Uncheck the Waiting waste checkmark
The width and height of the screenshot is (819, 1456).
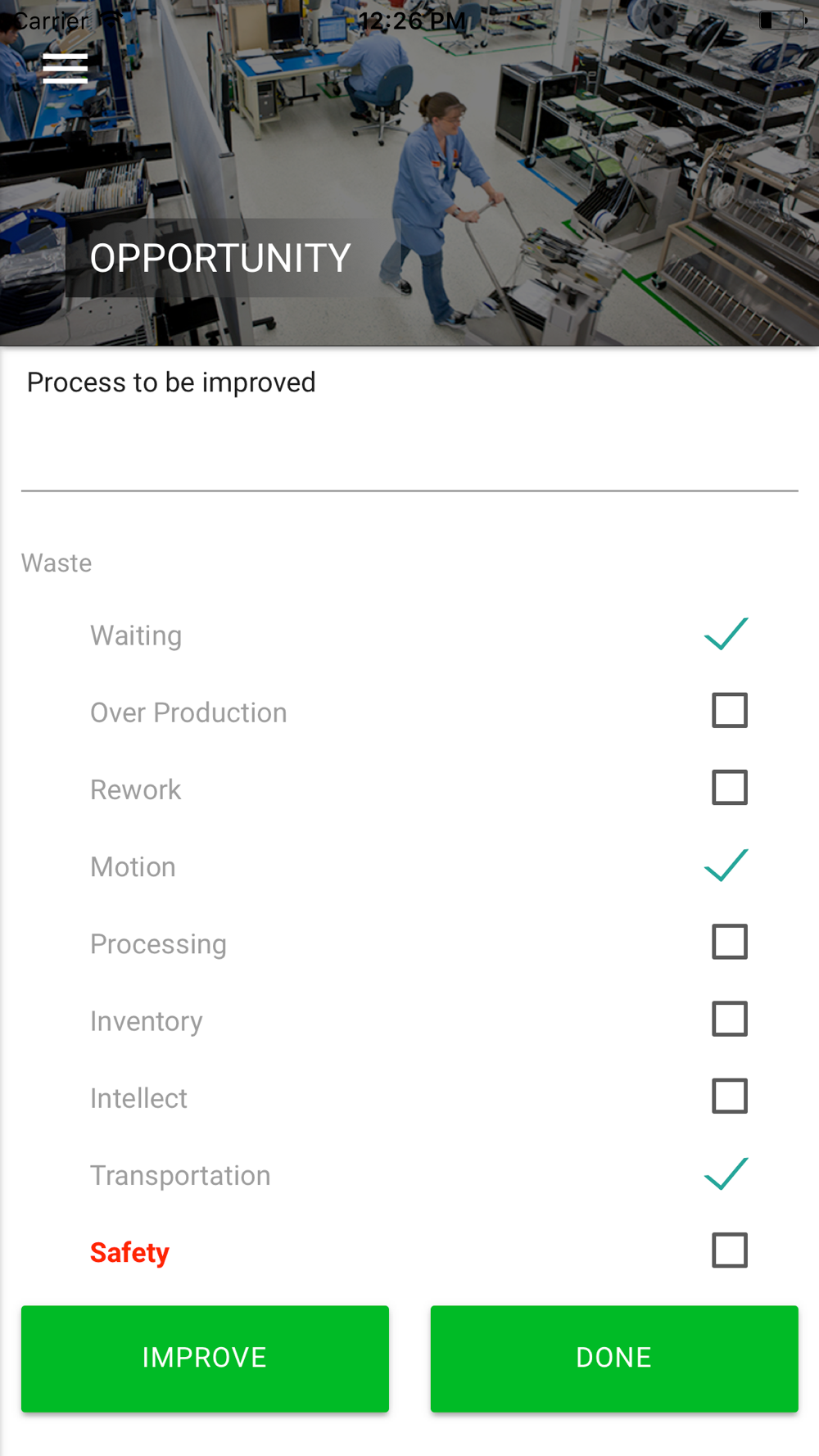(726, 634)
